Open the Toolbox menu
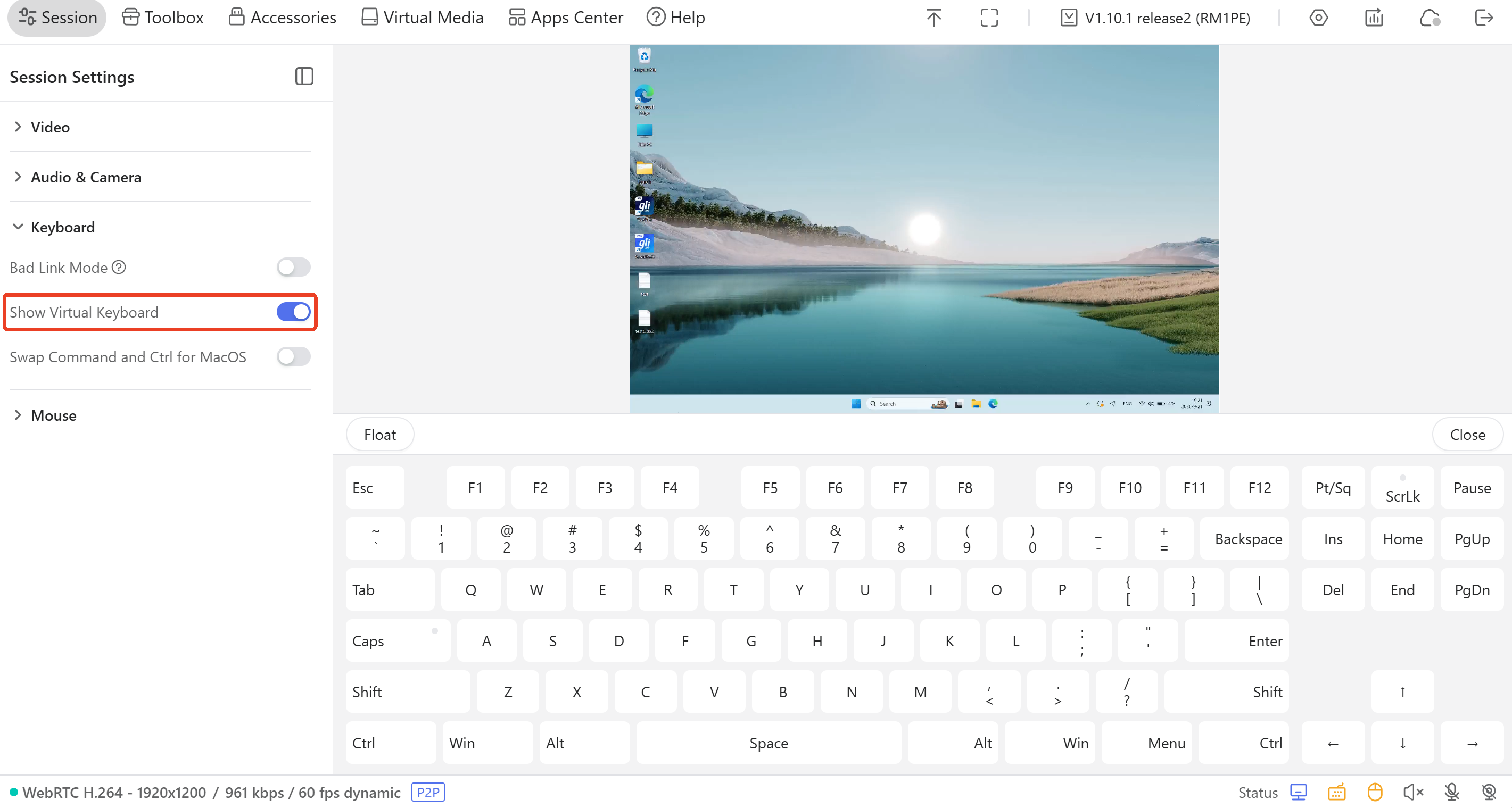 (162, 18)
